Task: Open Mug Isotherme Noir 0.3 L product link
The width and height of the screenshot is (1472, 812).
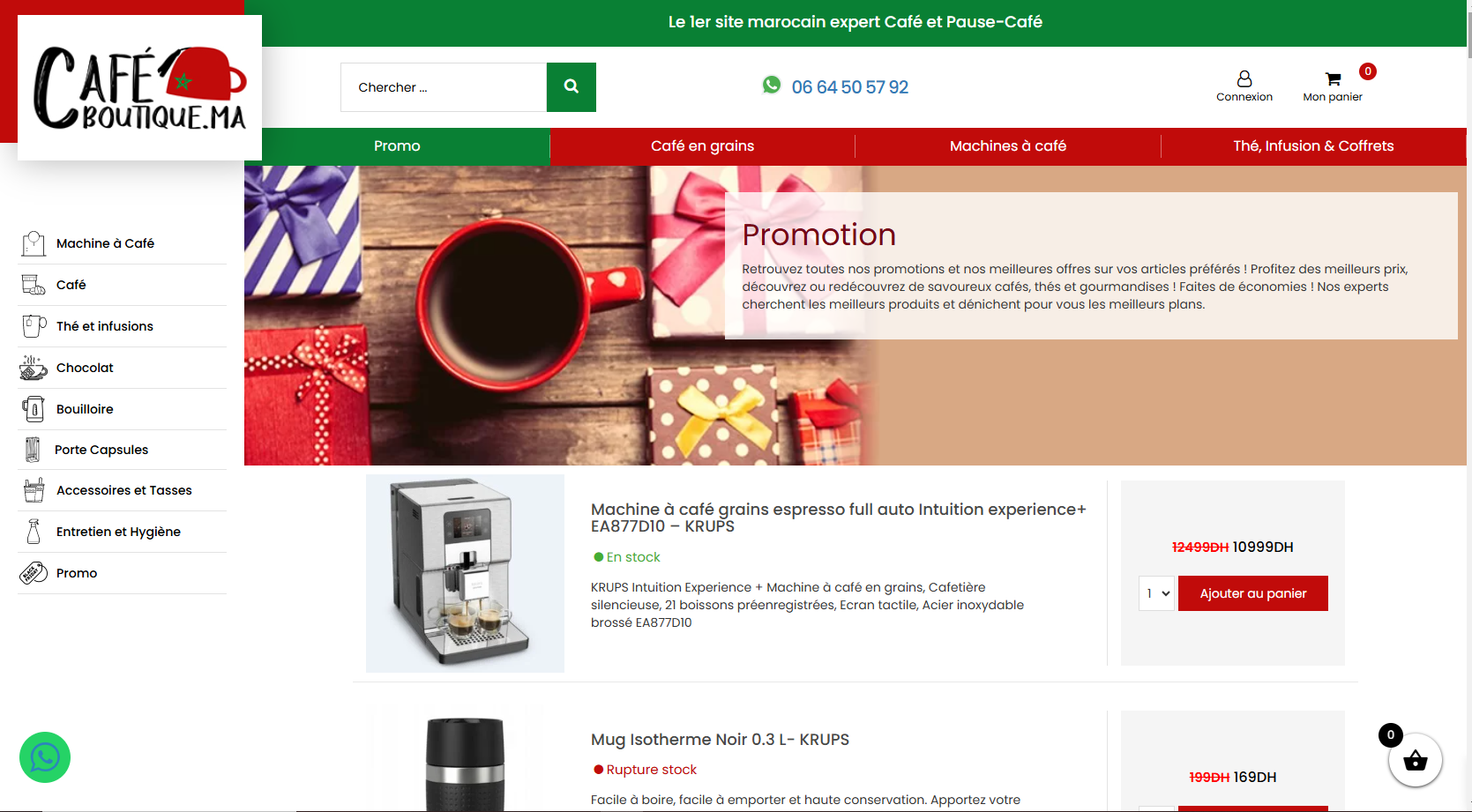Action: [x=720, y=740]
